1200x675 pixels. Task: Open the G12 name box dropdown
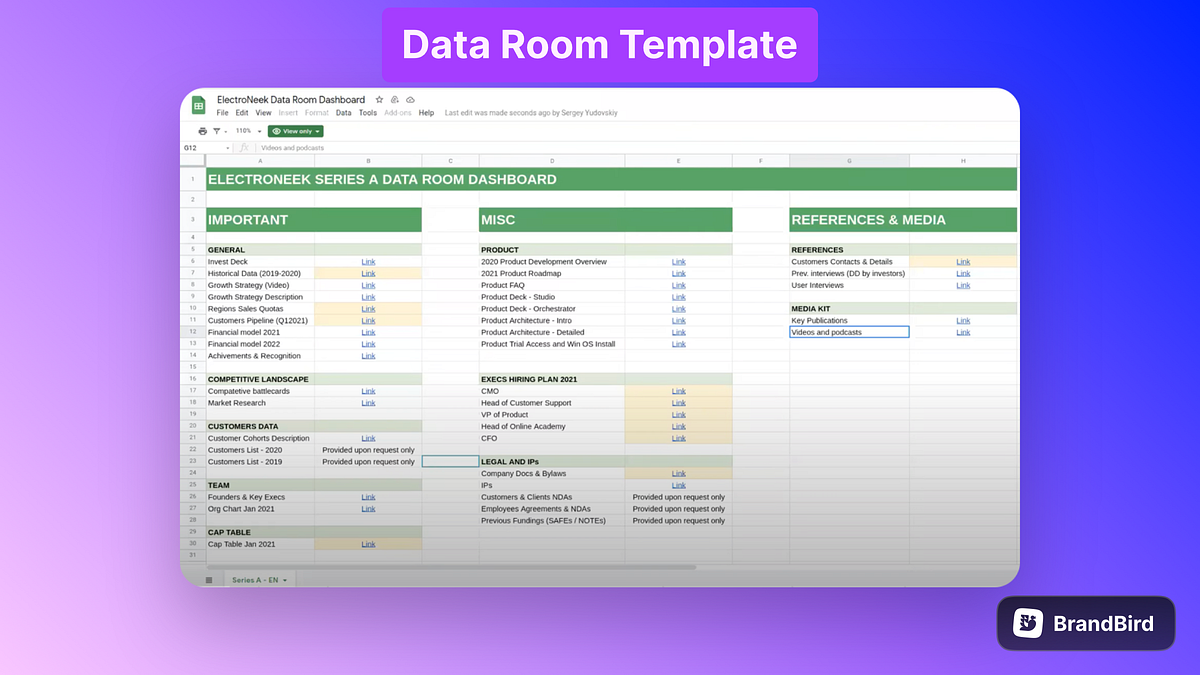[228, 148]
